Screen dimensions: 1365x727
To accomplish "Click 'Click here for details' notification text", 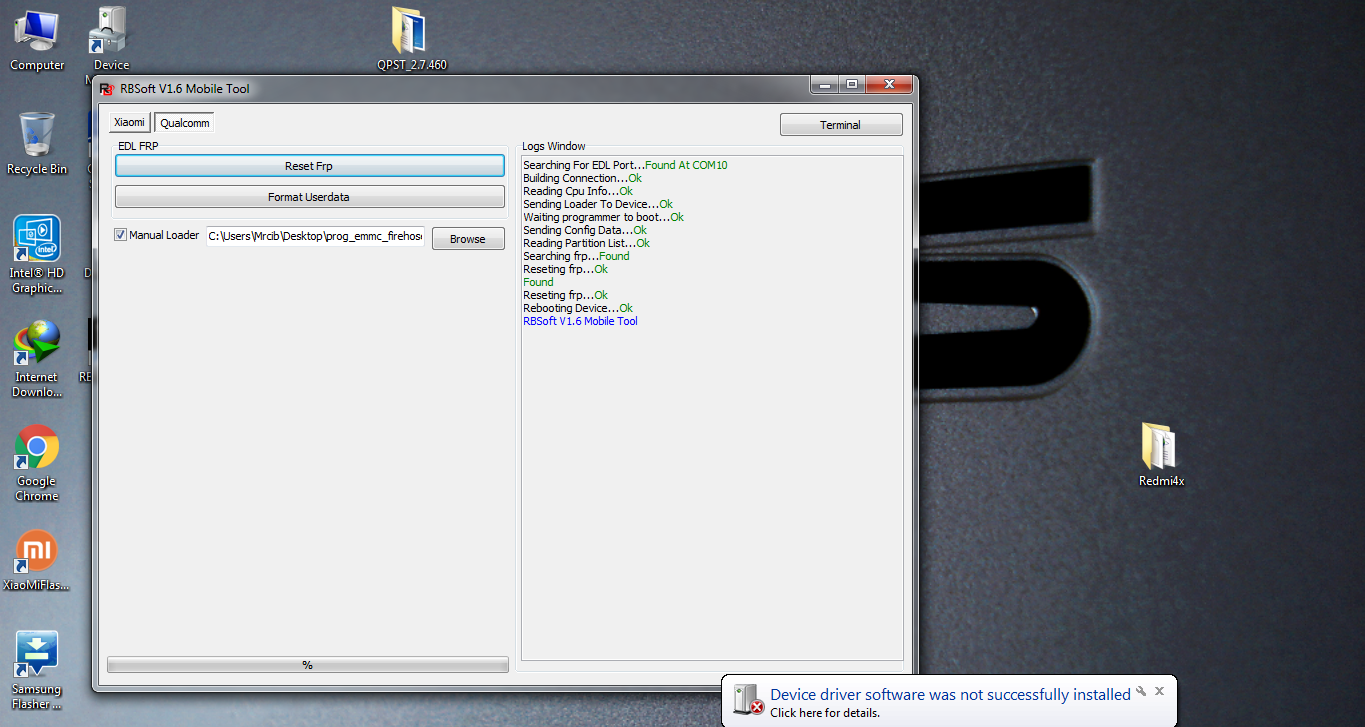I will tap(825, 713).
